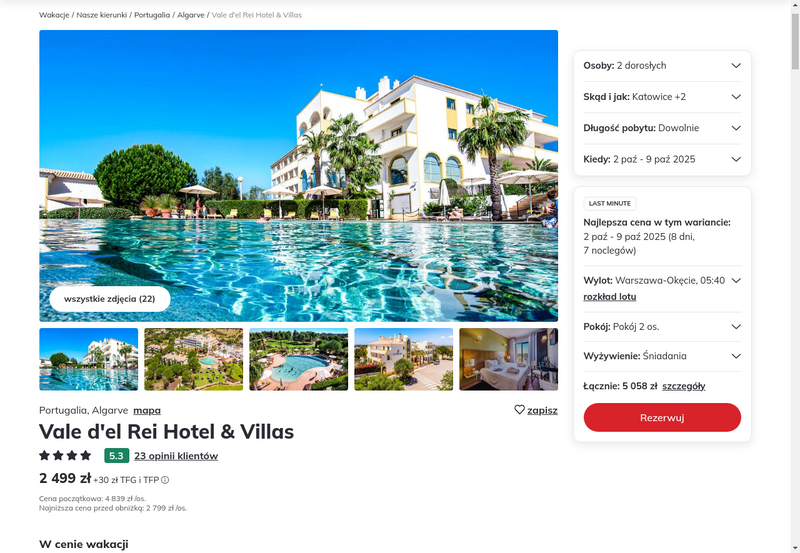Open the rozkład lotu link
Screen dimensions: 800x553
[x=610, y=297]
